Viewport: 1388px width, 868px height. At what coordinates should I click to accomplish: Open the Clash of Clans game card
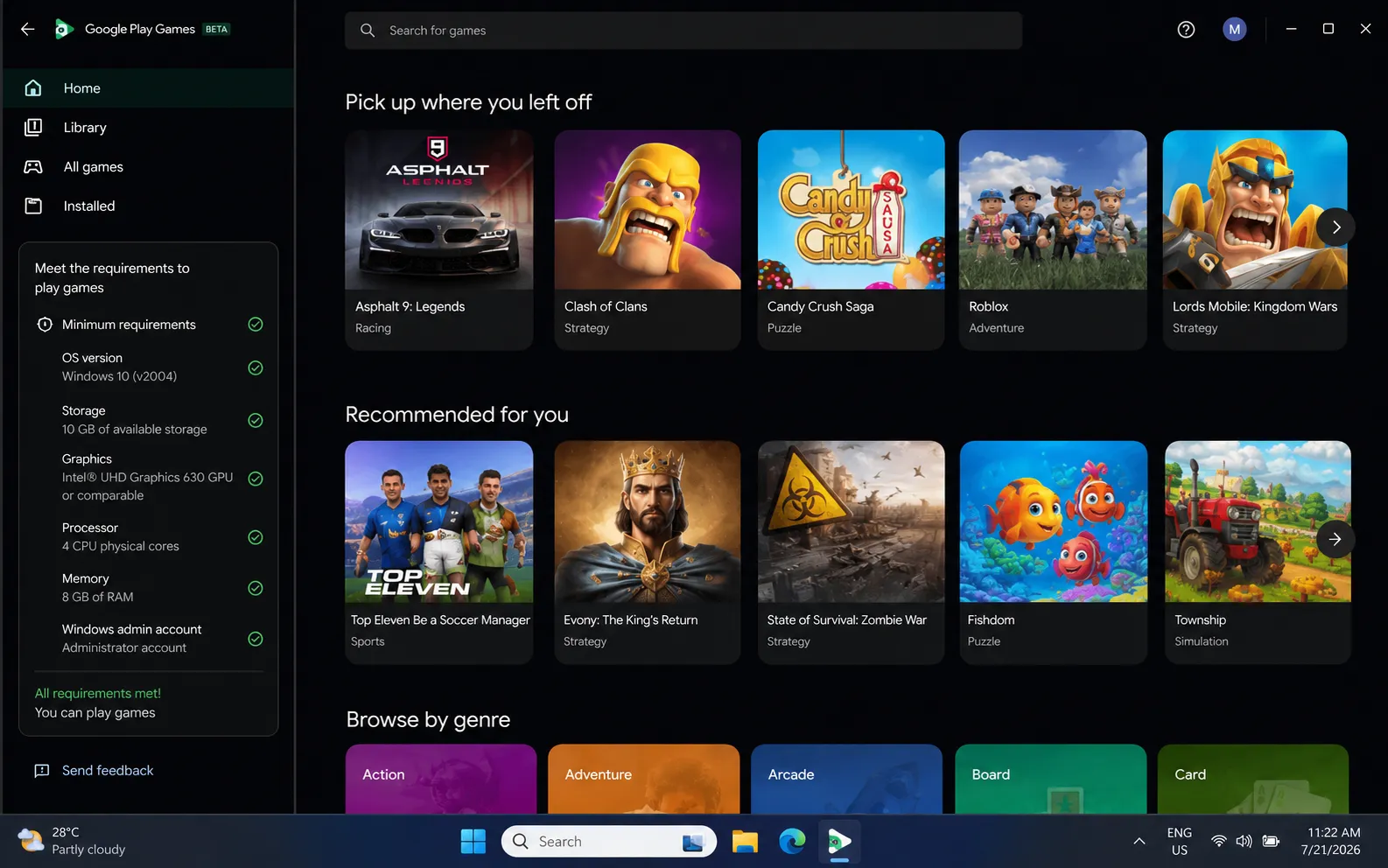pyautogui.click(x=648, y=241)
